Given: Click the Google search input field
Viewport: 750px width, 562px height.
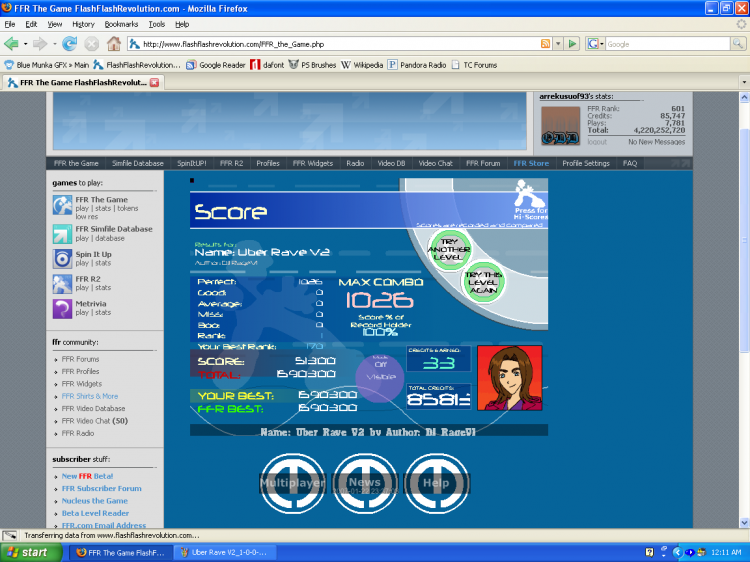Looking at the screenshot, I should (x=668, y=44).
